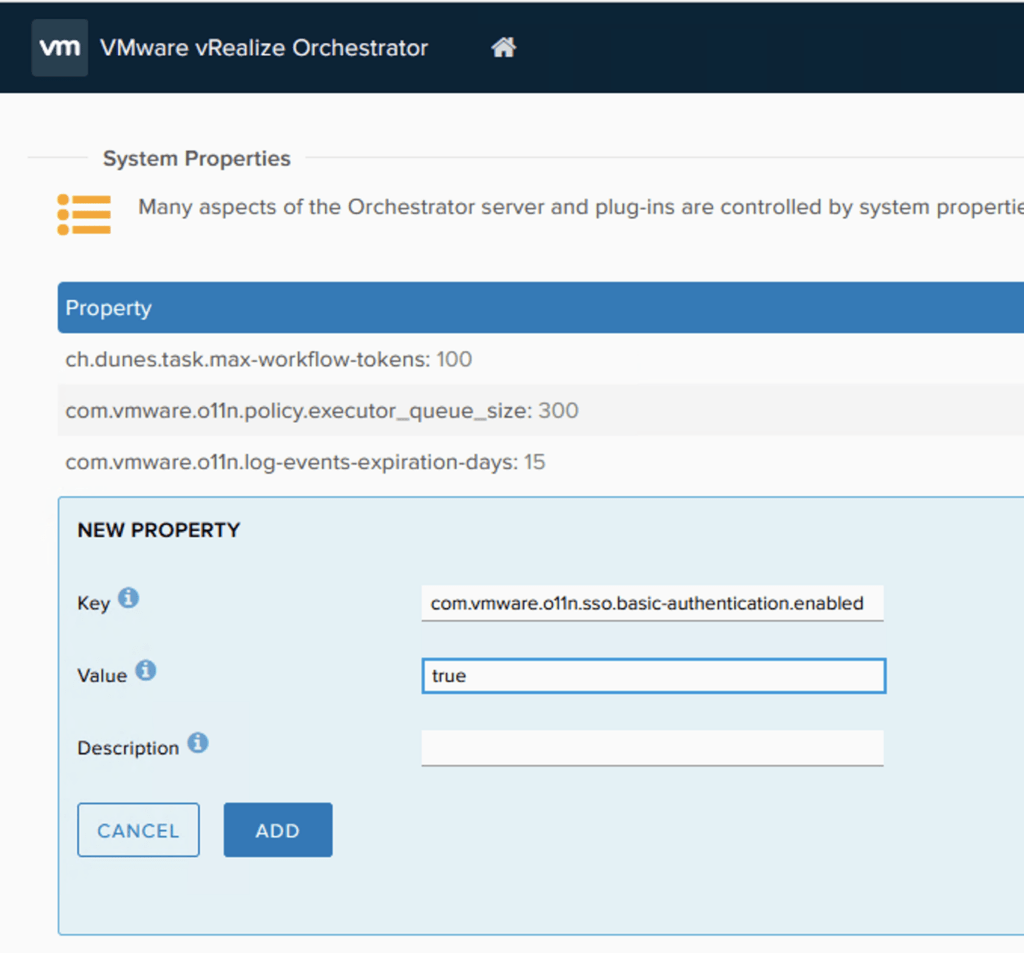Click the VMware vm logo
Image resolution: width=1024 pixels, height=953 pixels.
coord(59,48)
